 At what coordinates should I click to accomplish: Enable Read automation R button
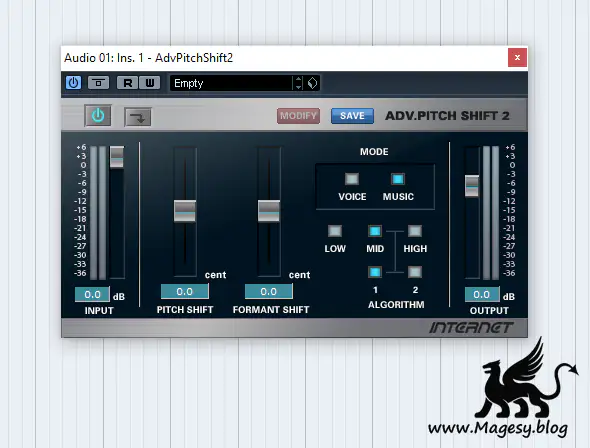pos(128,83)
